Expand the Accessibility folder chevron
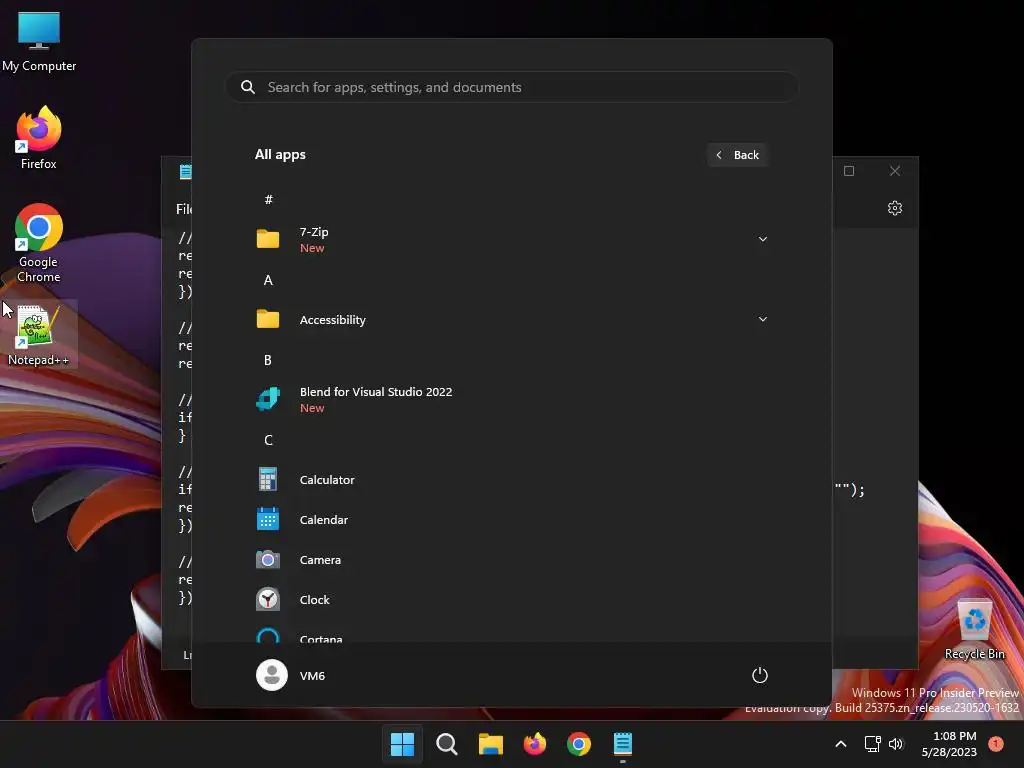Screen dimensions: 1024x768 [762, 319]
